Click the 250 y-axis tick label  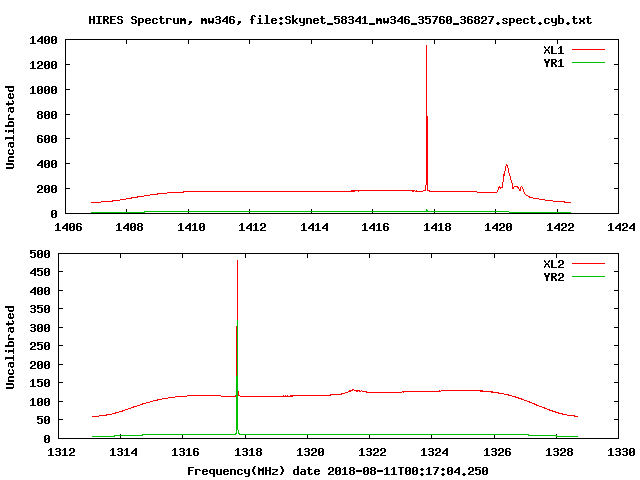(40, 347)
